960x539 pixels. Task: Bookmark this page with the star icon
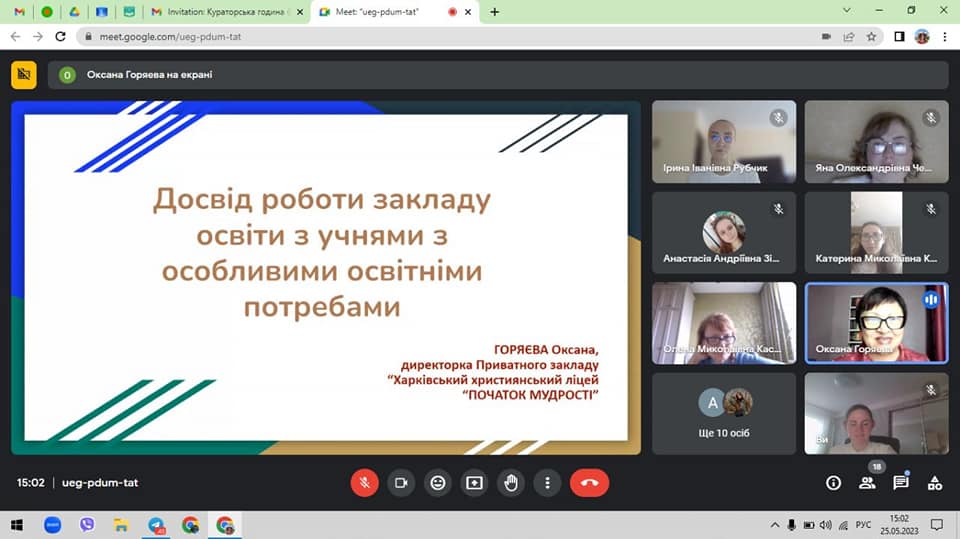[x=871, y=36]
